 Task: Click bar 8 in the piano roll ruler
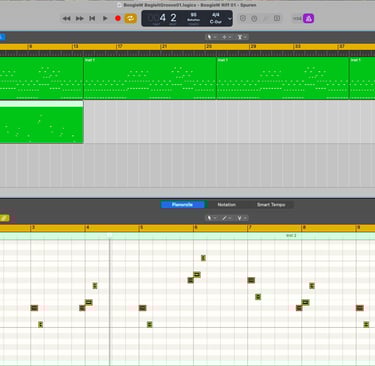(x=304, y=228)
